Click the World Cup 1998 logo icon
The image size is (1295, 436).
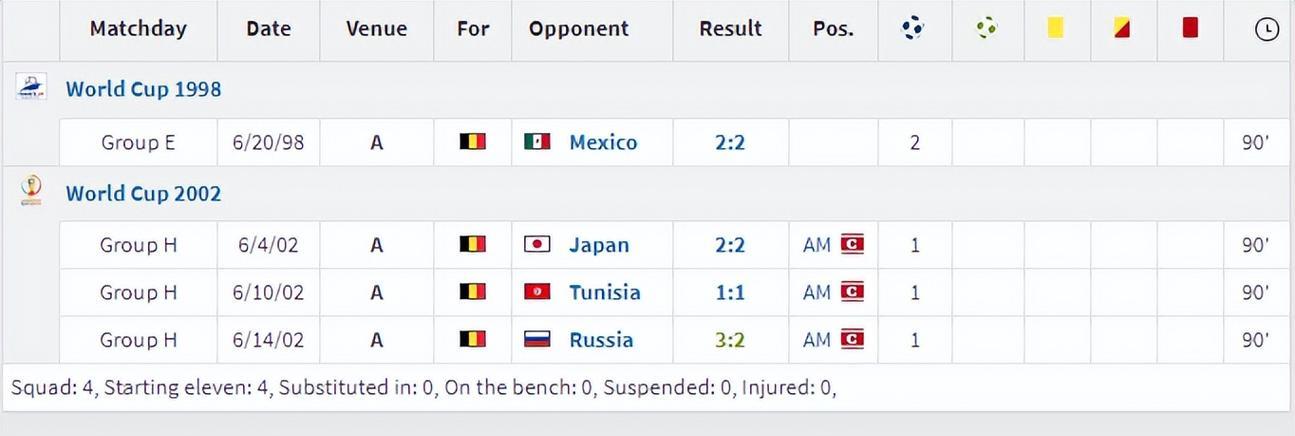(30, 87)
